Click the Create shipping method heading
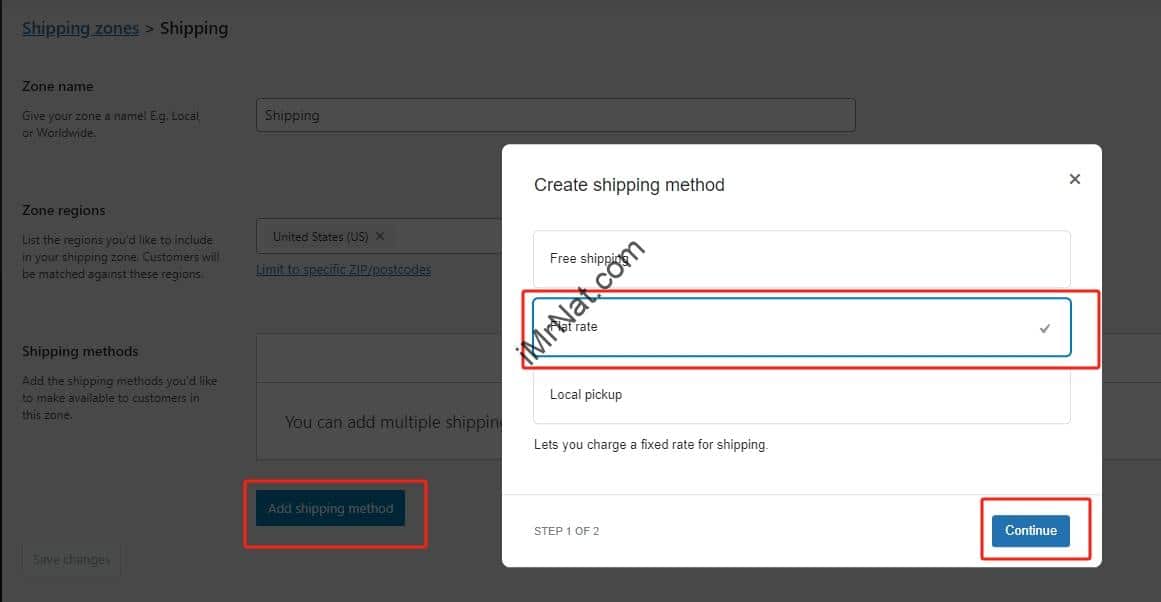Viewport: 1161px width, 602px height. [x=629, y=184]
